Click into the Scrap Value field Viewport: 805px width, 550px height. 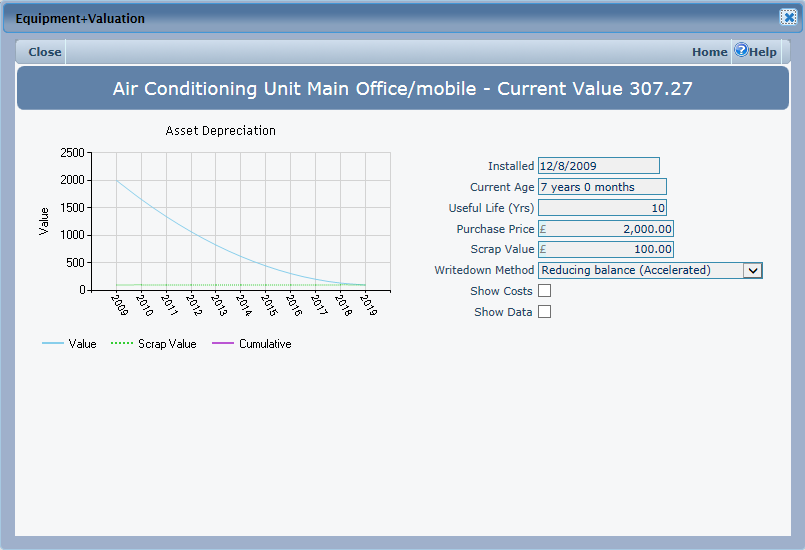(x=605, y=249)
